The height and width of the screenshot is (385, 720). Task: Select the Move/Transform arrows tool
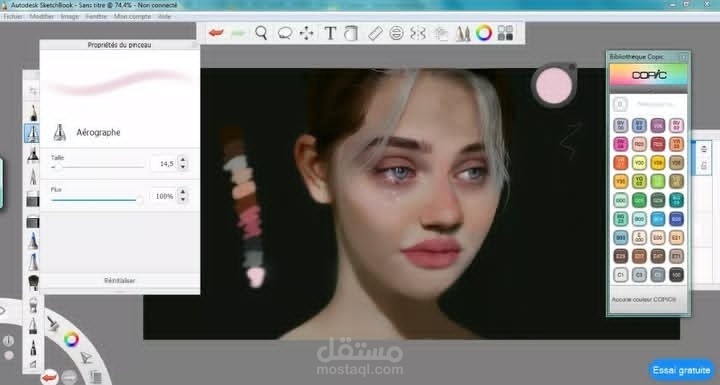click(x=306, y=33)
